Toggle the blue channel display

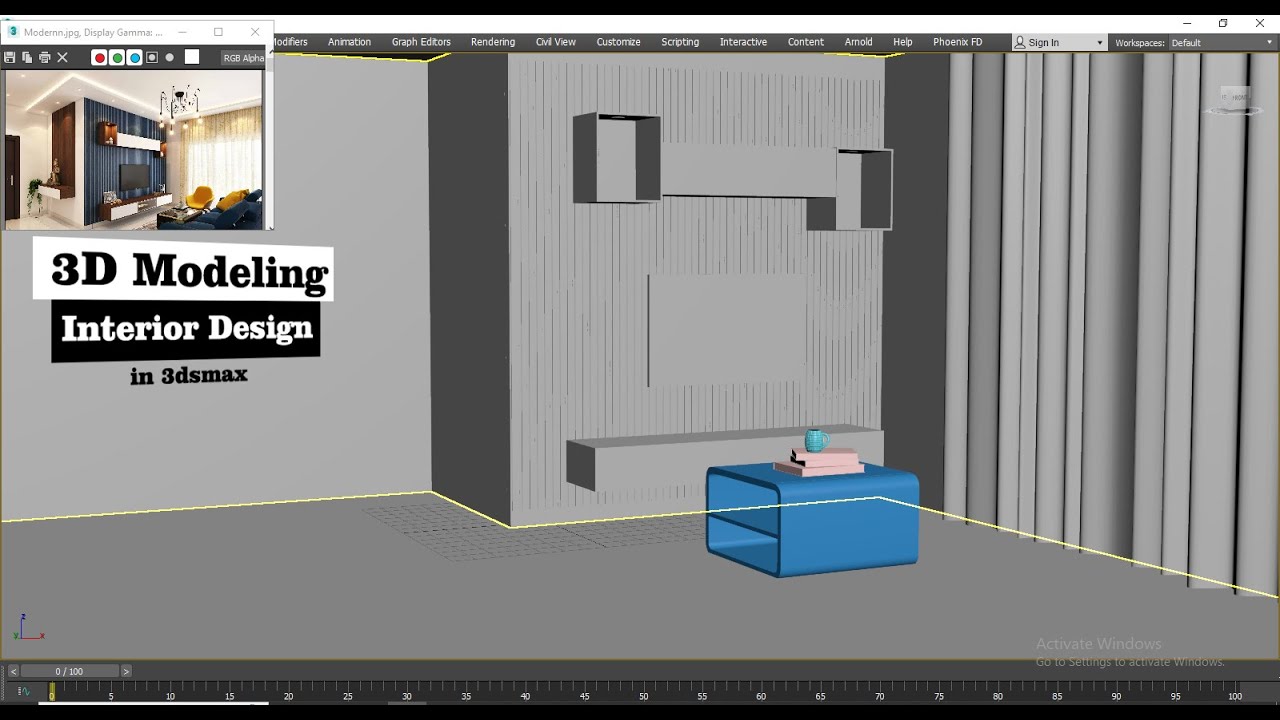pyautogui.click(x=135, y=58)
